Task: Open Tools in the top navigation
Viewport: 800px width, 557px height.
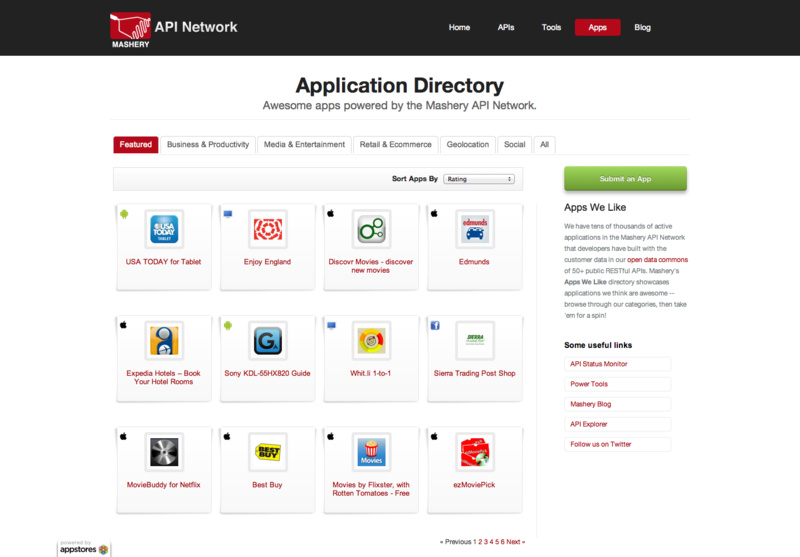Action: tap(551, 28)
